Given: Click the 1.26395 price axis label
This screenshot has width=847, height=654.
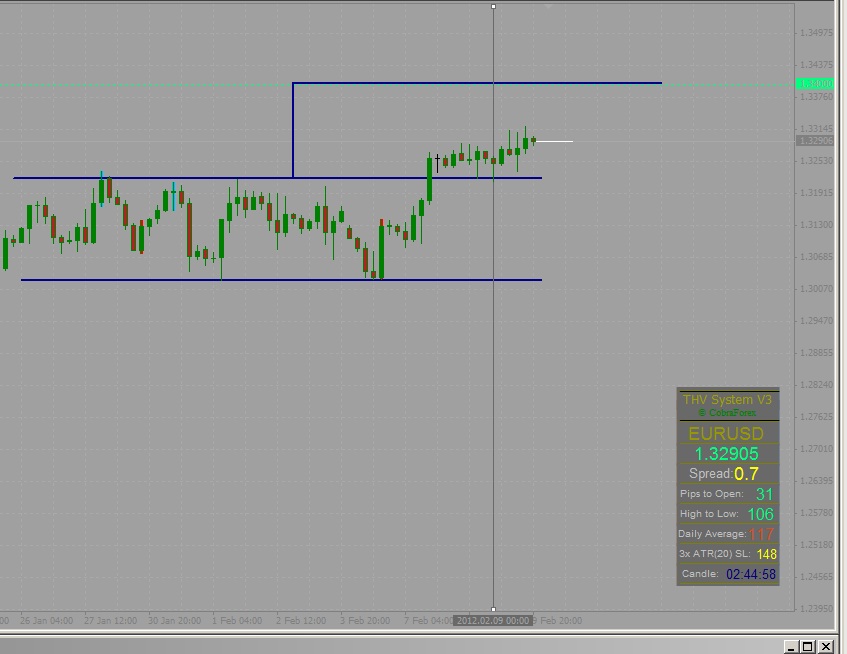Looking at the screenshot, I should point(816,481).
